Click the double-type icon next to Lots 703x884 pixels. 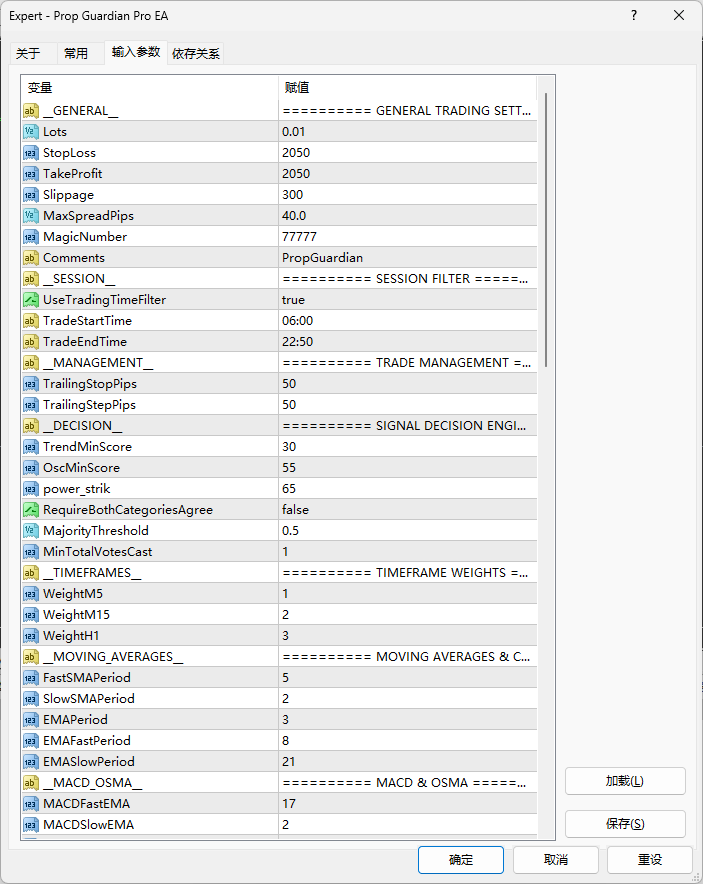(30, 132)
